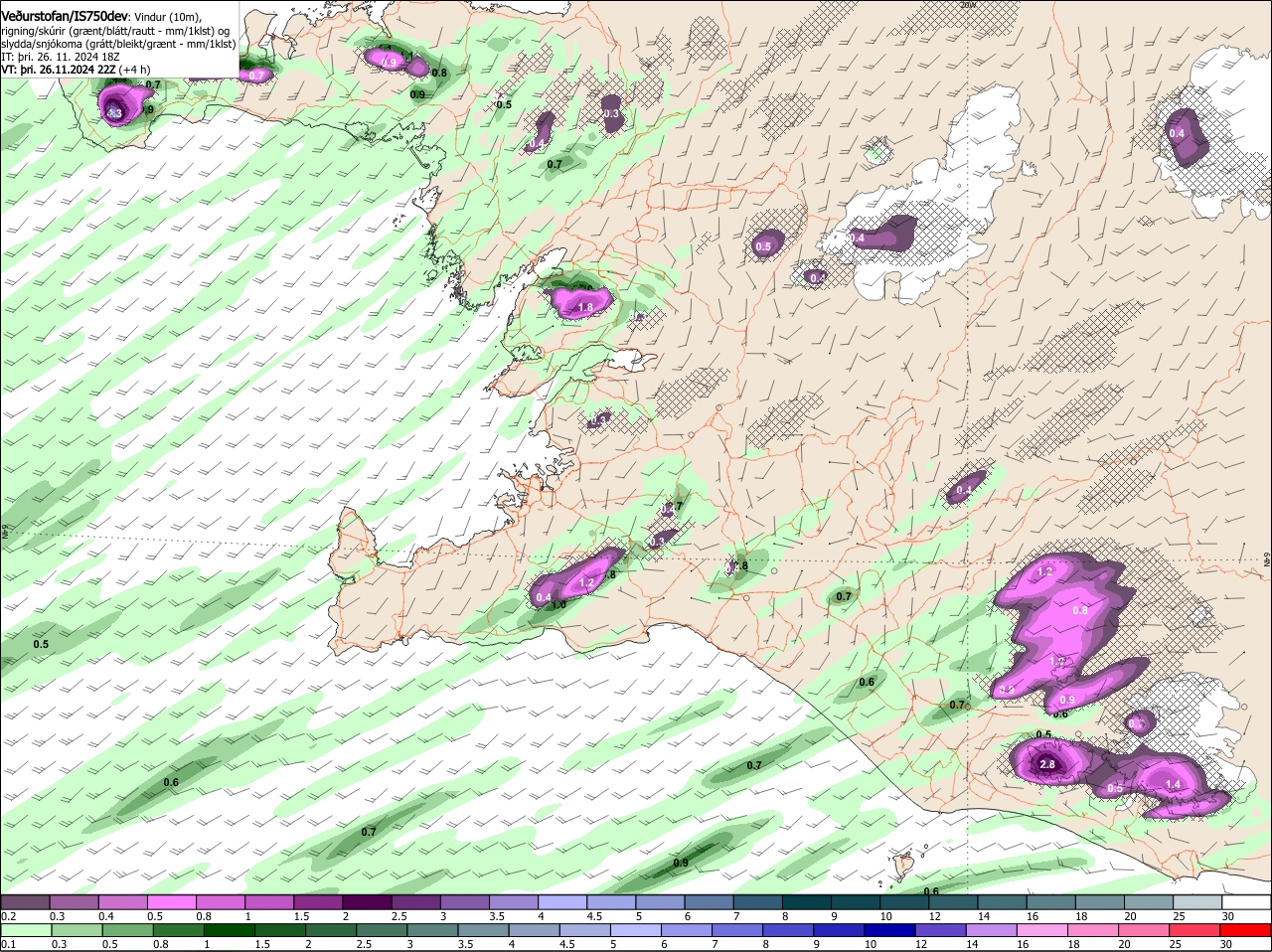The height and width of the screenshot is (952, 1272).
Task: Click the '2.8' precipitation value on the map
Action: click(1047, 764)
